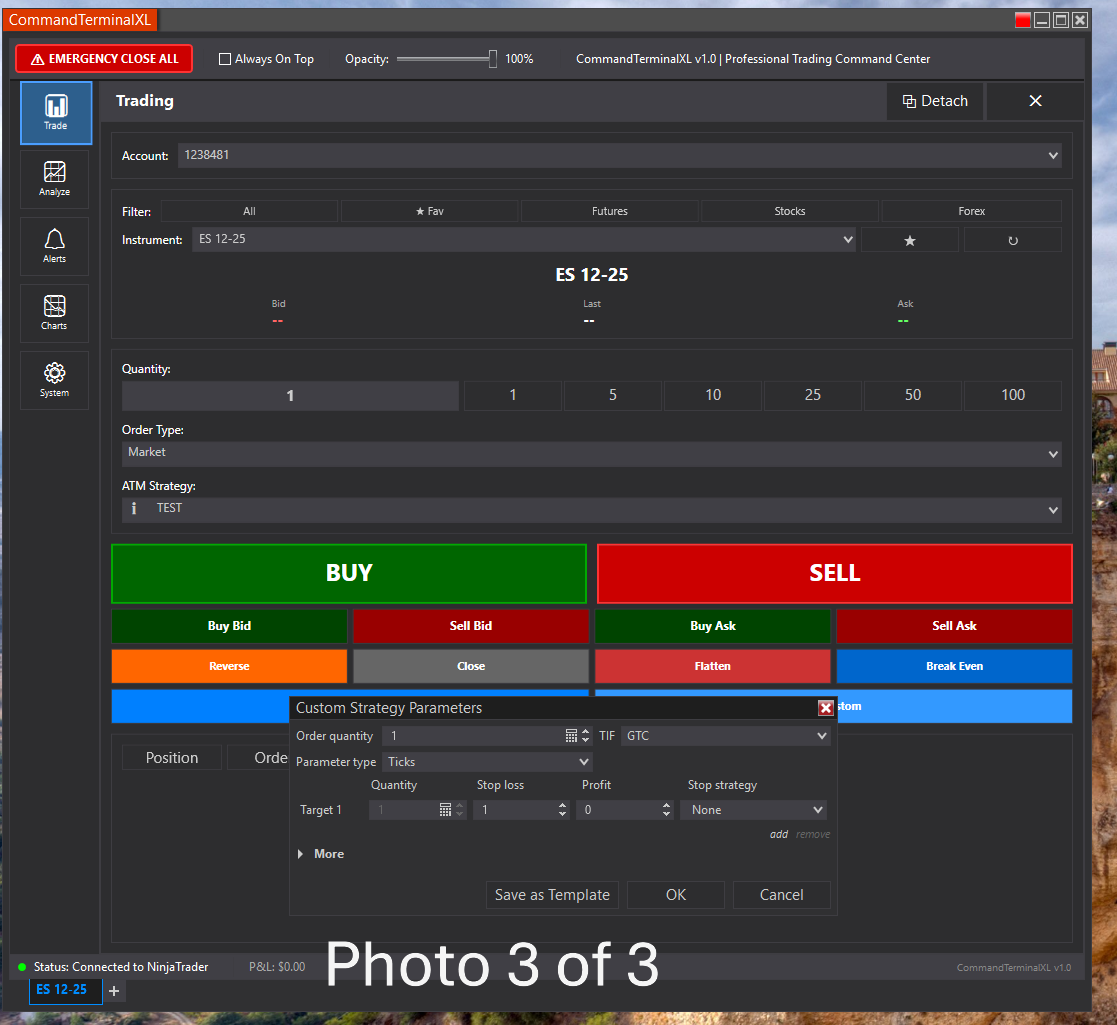Screen dimensions: 1117x1025
Task: Open the Account dropdown
Action: (x=619, y=156)
